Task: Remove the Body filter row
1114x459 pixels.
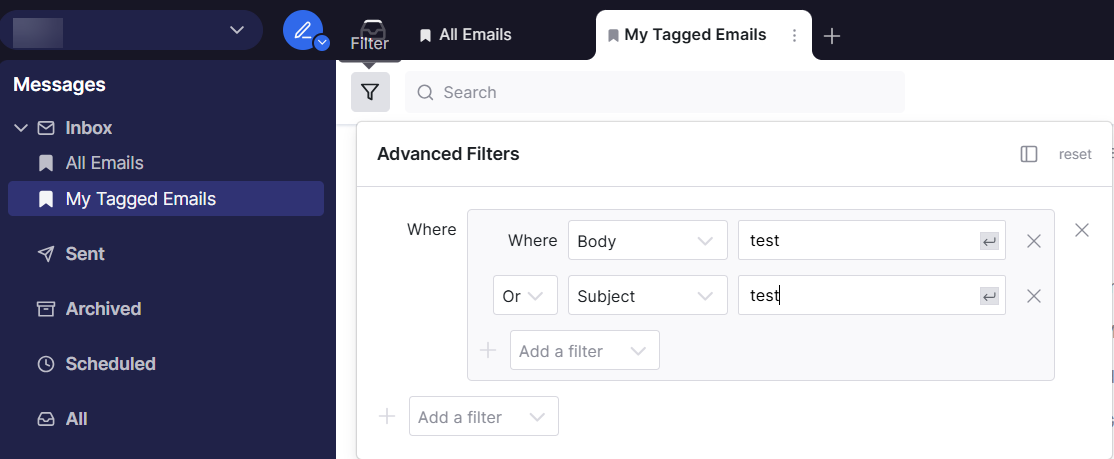Action: pos(1034,241)
